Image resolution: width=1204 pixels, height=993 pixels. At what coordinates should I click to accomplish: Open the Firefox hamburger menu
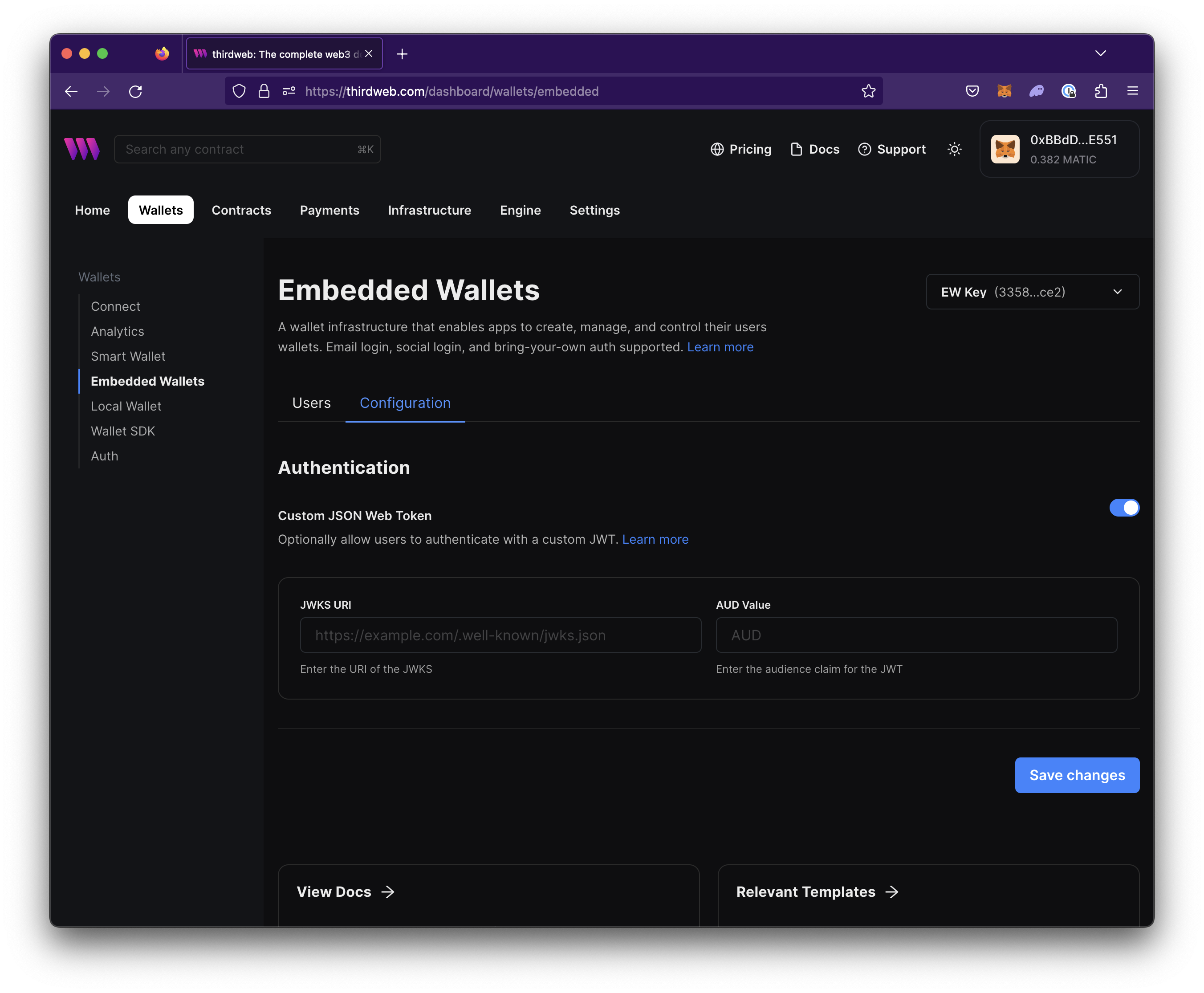[1132, 91]
